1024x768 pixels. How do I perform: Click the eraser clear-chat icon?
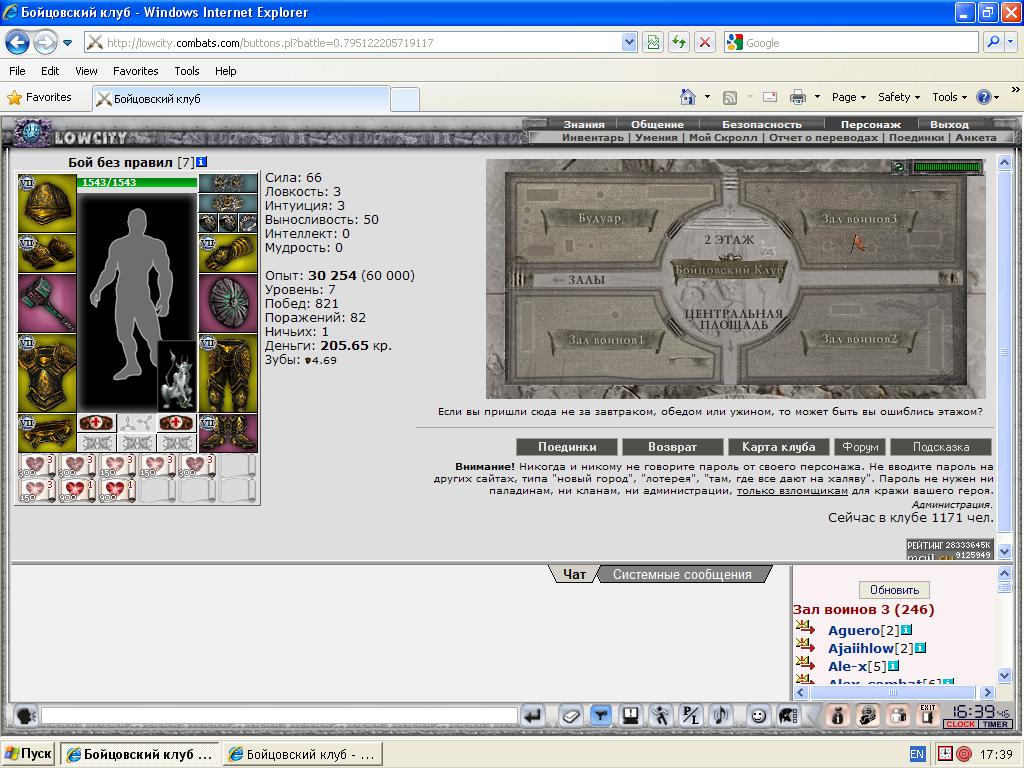tap(570, 716)
